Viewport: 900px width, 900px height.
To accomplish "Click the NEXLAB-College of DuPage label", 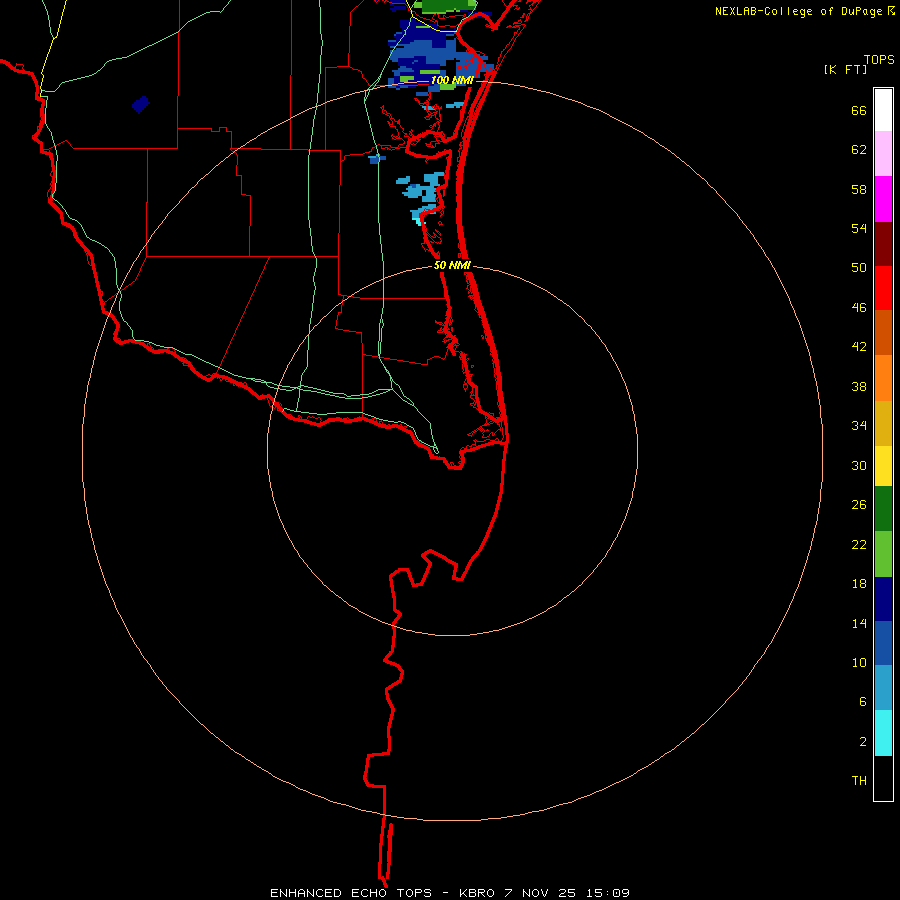I will [798, 11].
